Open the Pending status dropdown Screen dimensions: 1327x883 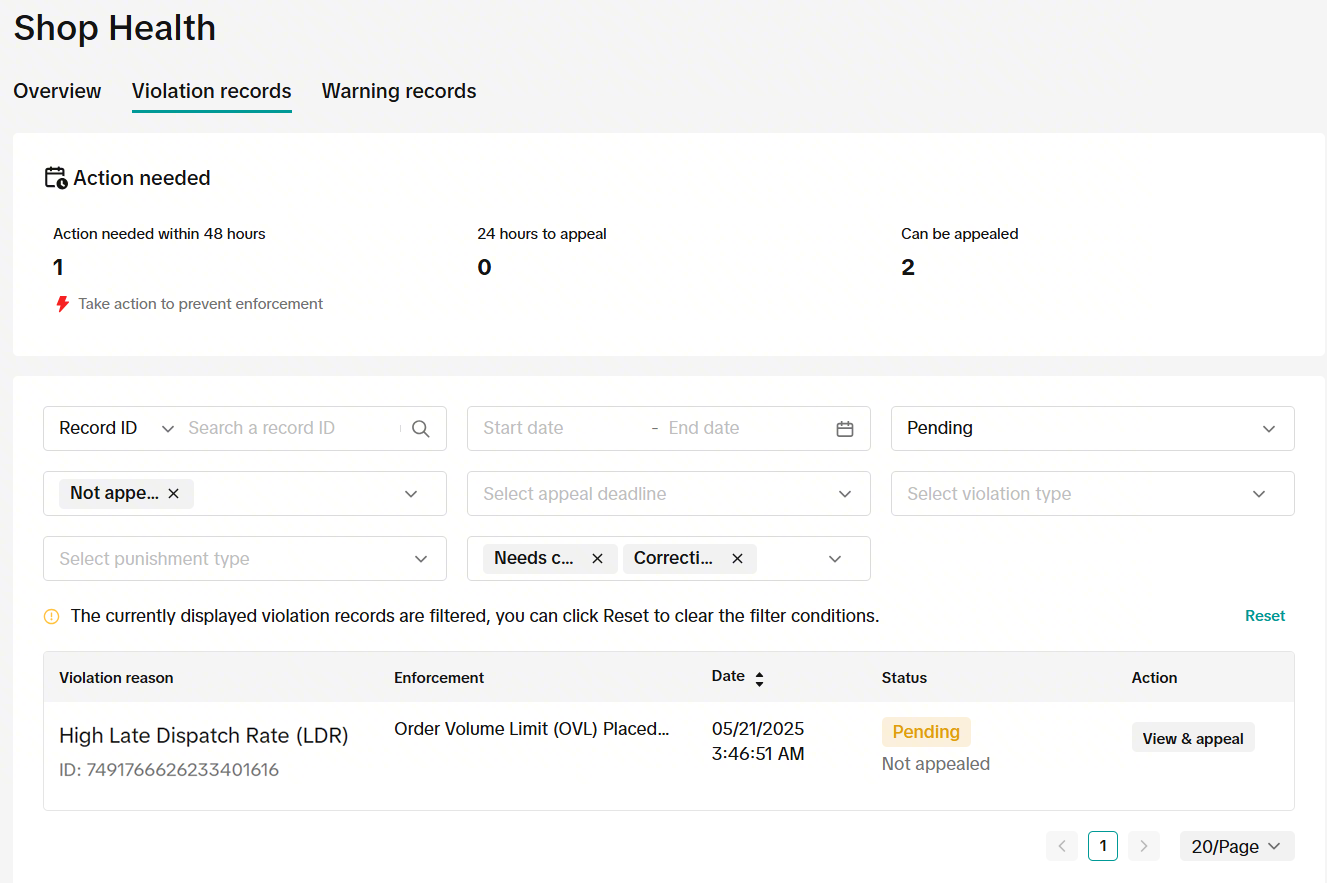1092,429
